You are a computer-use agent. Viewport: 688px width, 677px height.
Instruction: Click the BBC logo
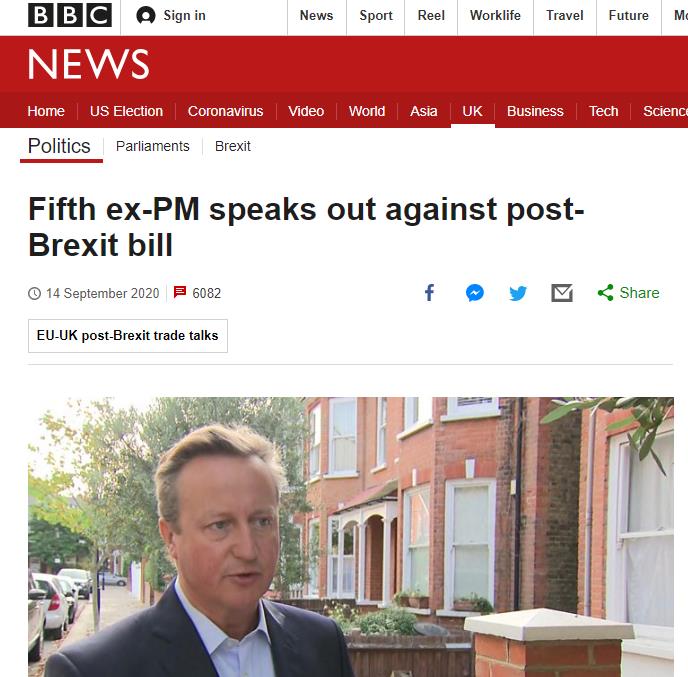click(70, 15)
